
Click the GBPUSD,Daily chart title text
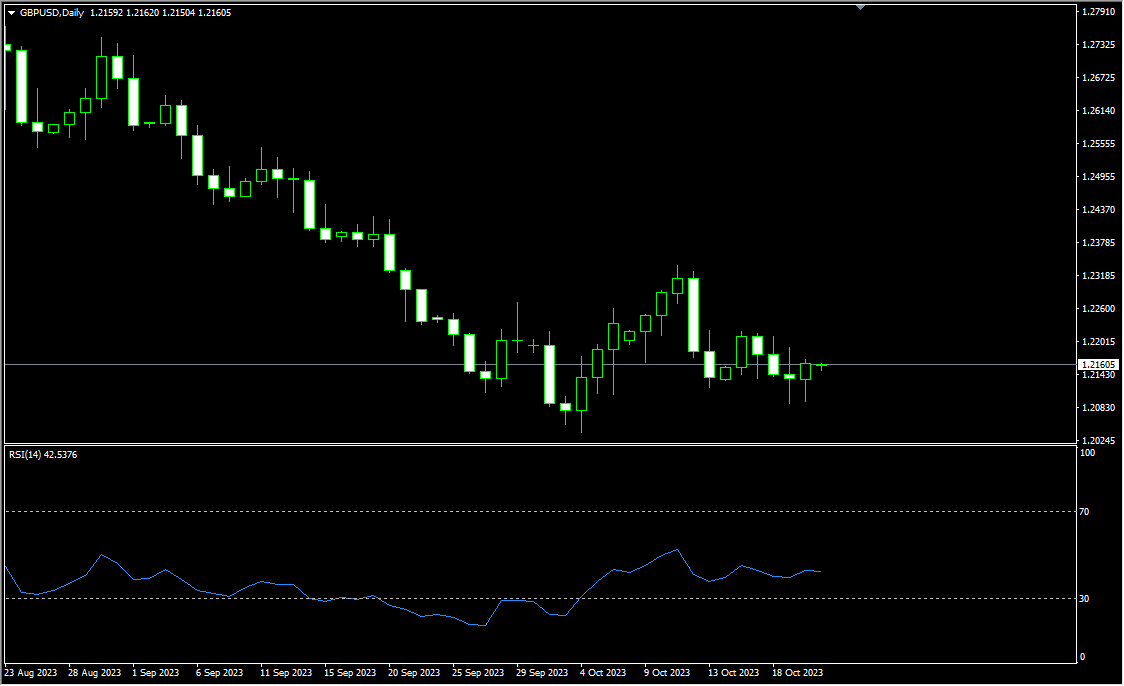point(52,12)
